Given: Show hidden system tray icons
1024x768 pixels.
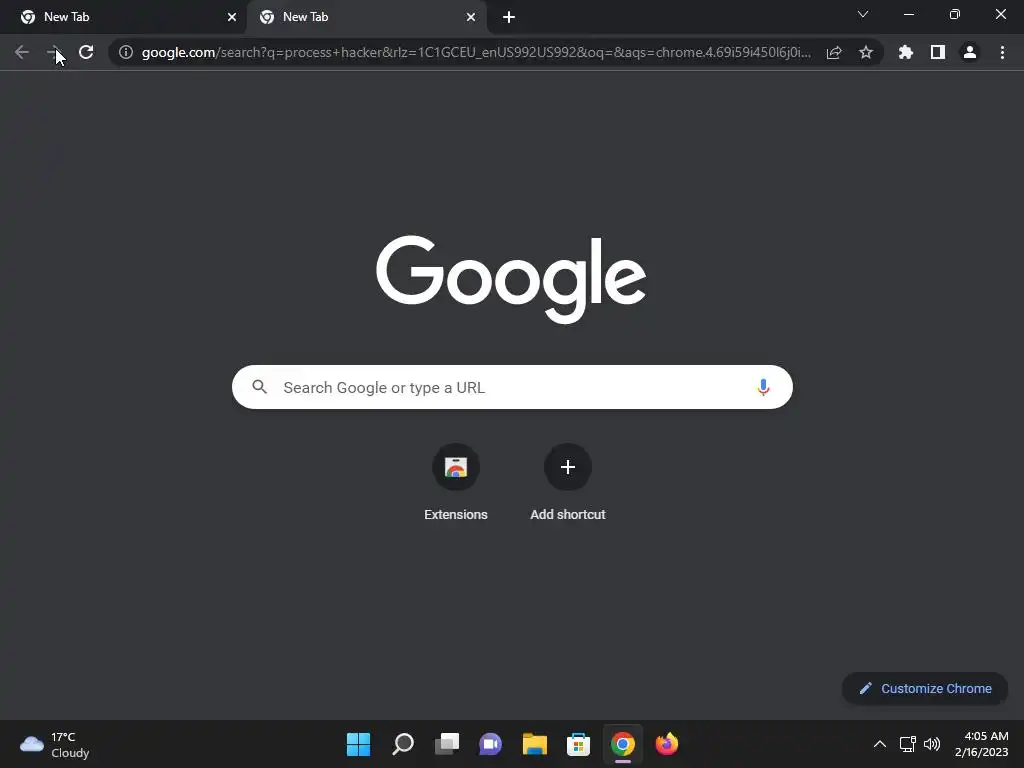Looking at the screenshot, I should pyautogui.click(x=880, y=744).
